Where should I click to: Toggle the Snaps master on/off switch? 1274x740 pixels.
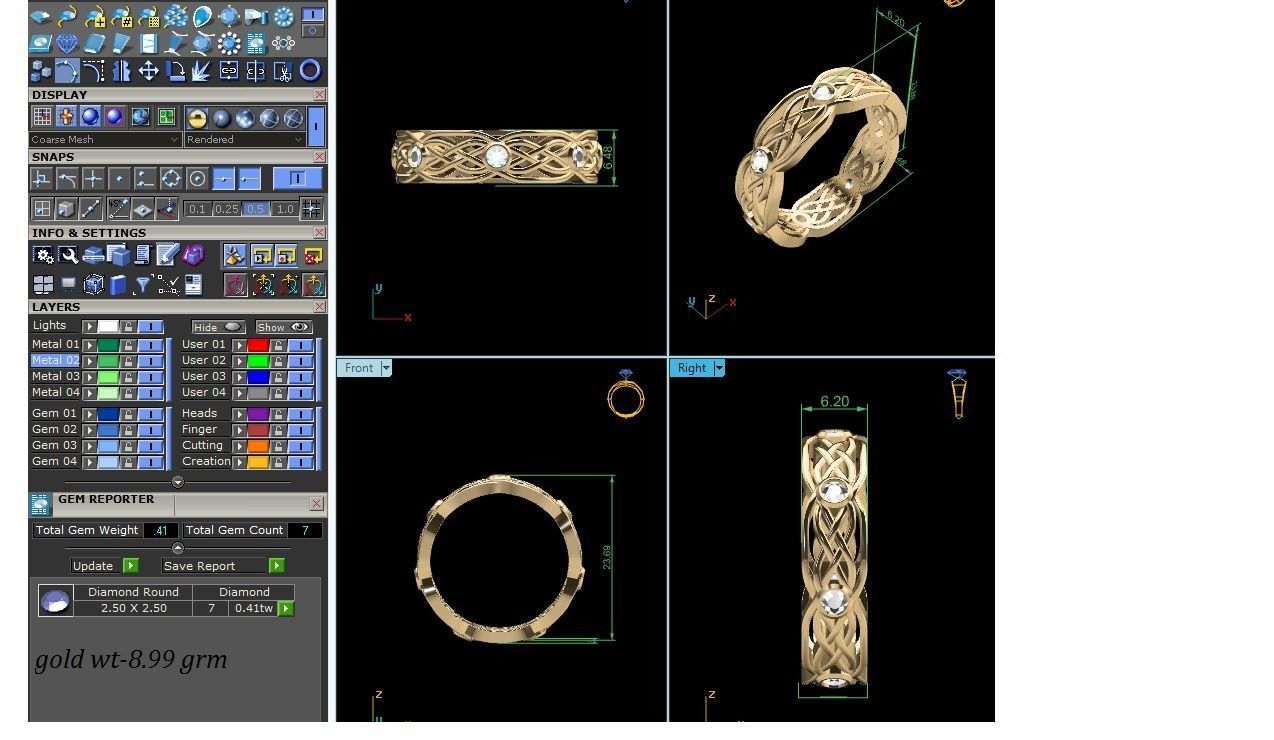point(298,178)
